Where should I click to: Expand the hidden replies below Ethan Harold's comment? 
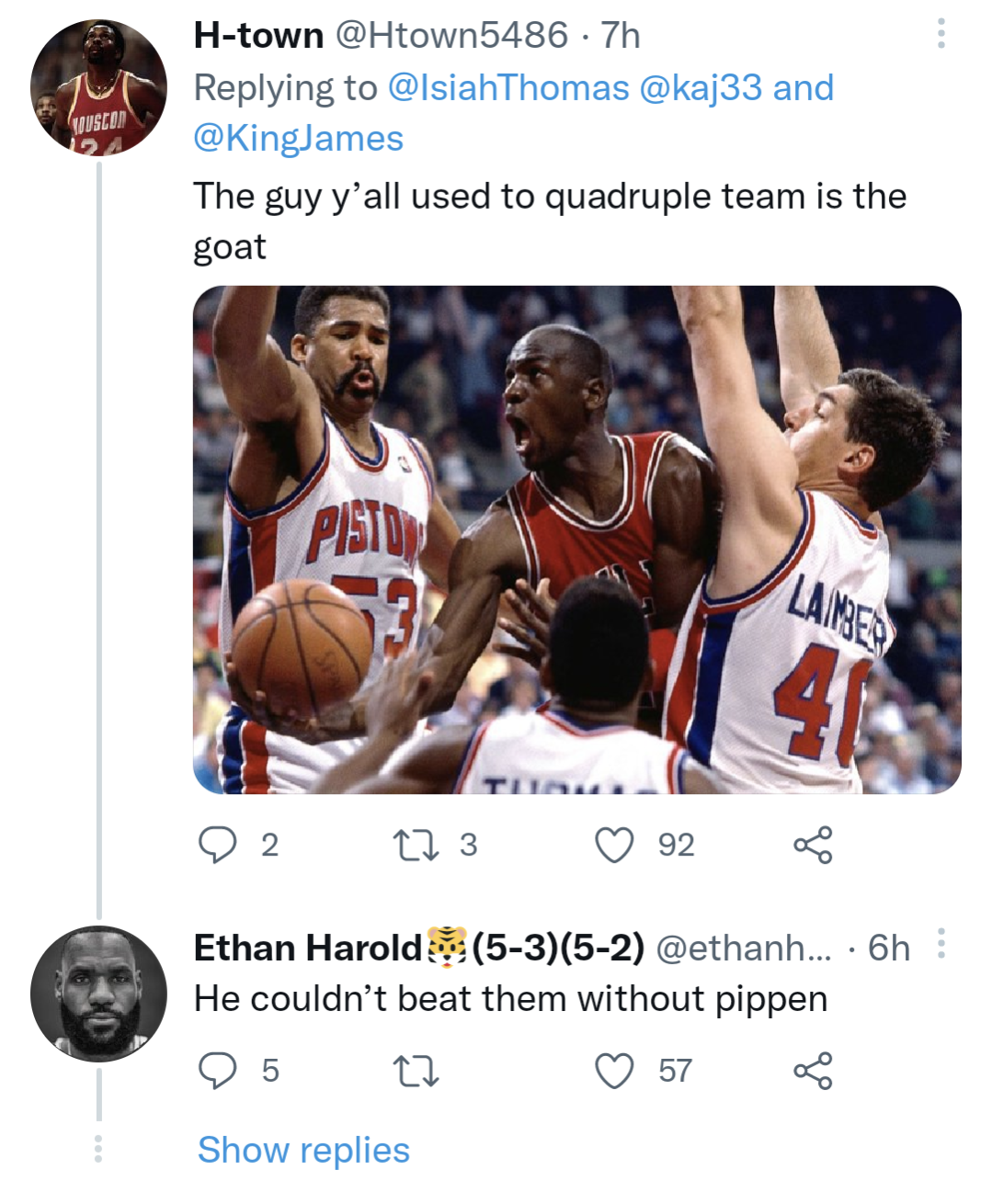coord(305,1149)
